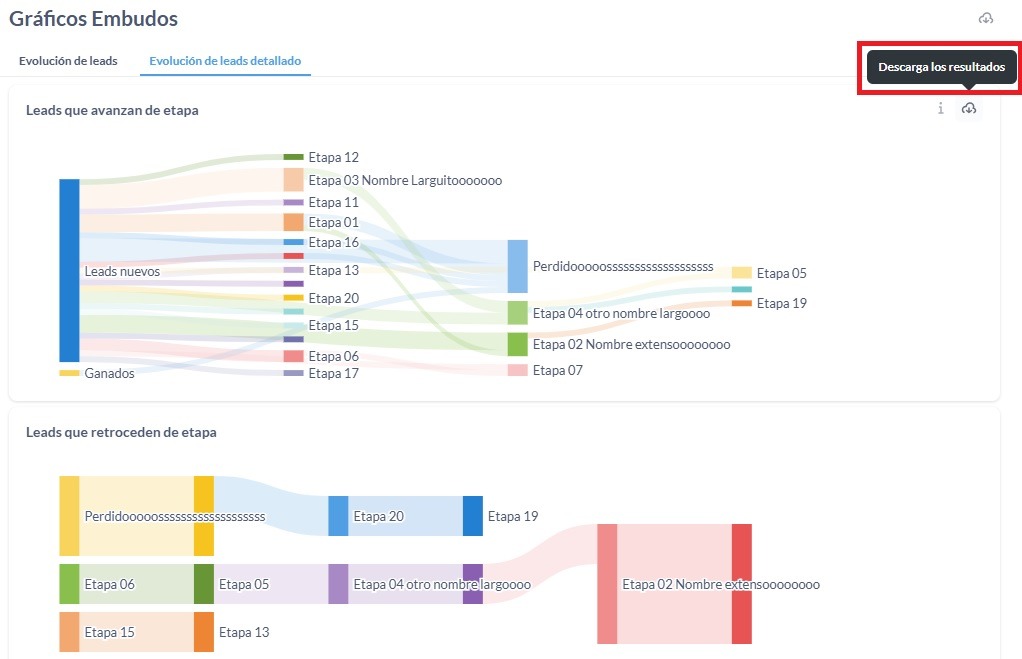Select the blue Etapa 20 node in bottom chart
The width and height of the screenshot is (1022, 659).
338,516
